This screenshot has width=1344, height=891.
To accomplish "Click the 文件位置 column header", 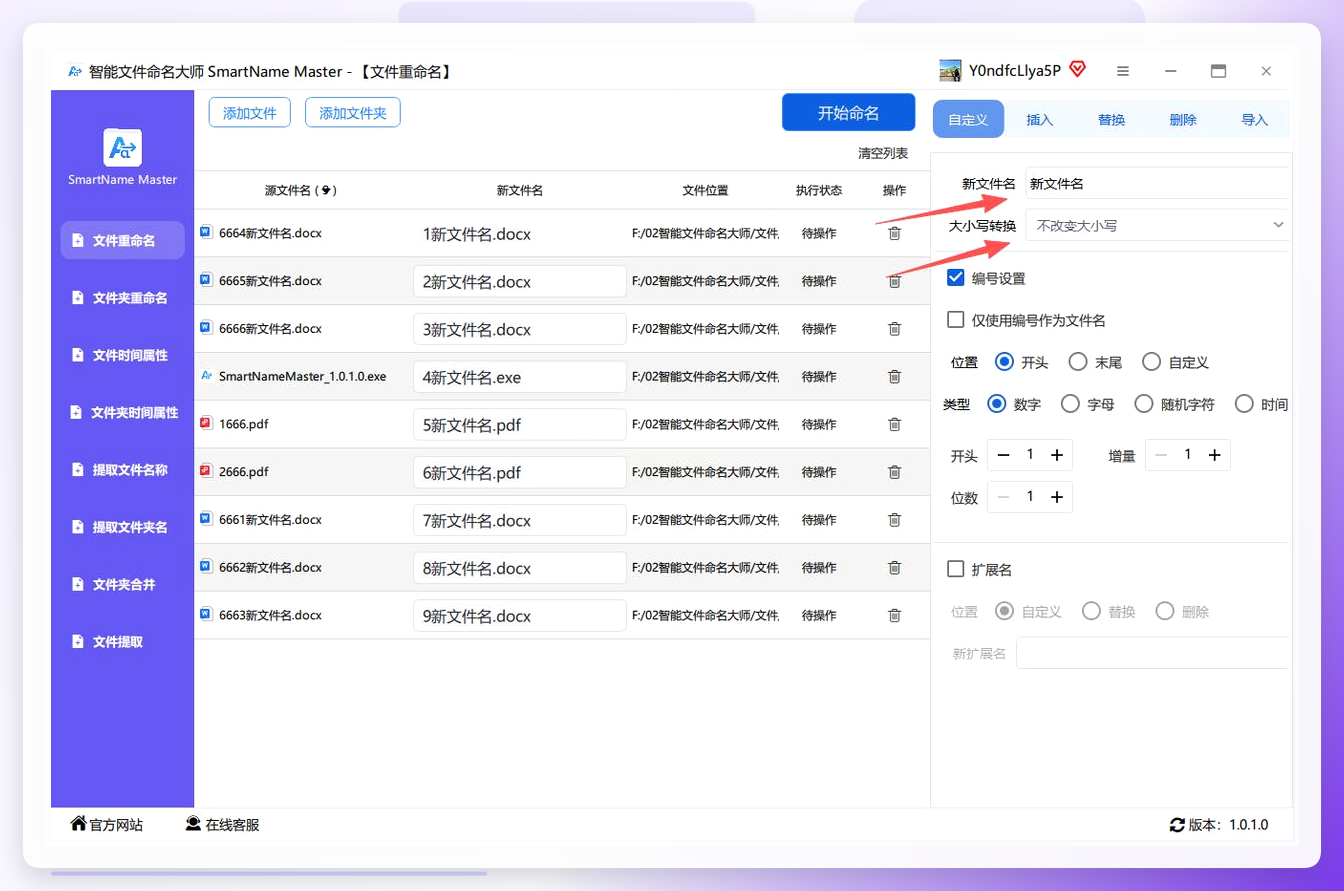I will coord(705,190).
